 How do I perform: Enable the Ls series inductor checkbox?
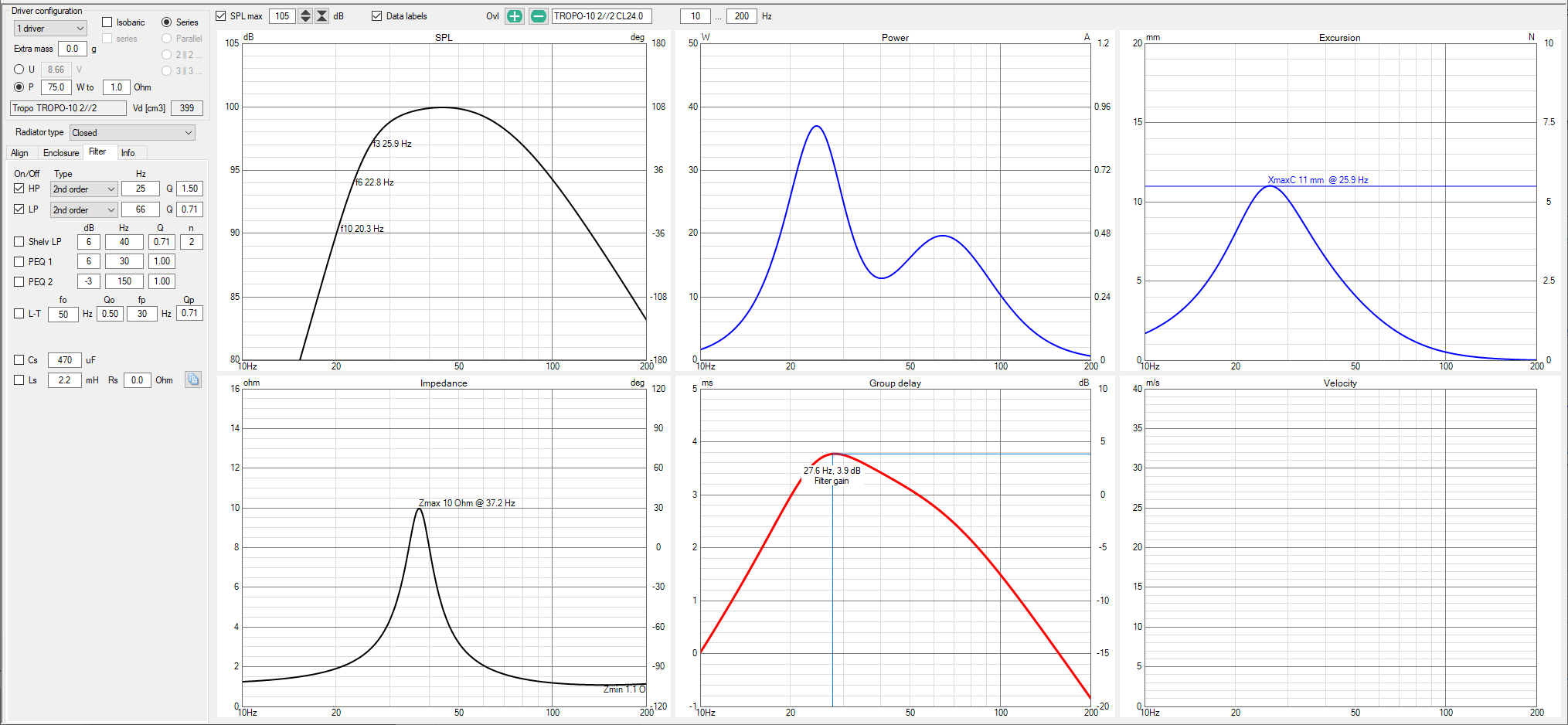[19, 380]
